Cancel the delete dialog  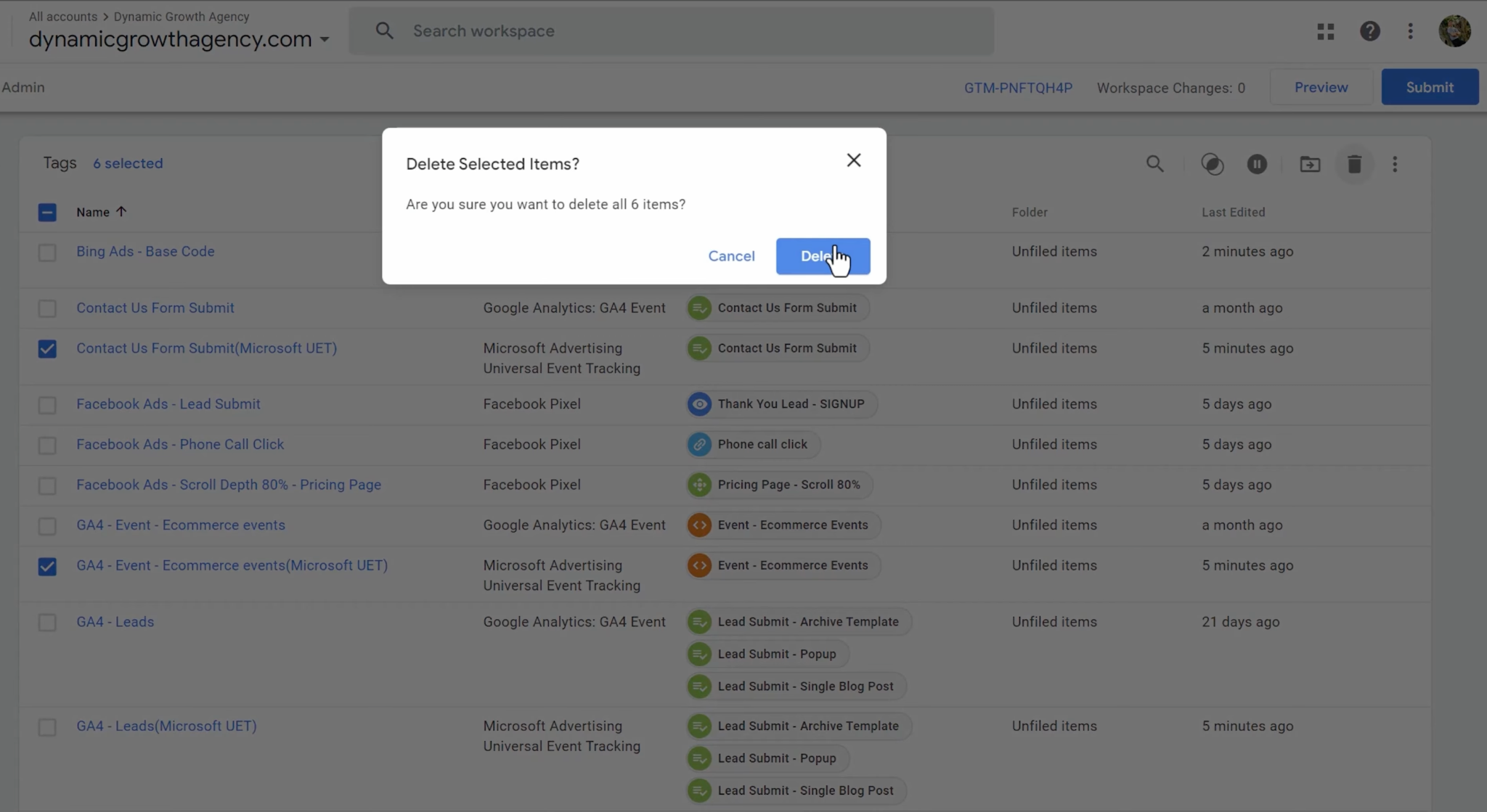coord(731,256)
